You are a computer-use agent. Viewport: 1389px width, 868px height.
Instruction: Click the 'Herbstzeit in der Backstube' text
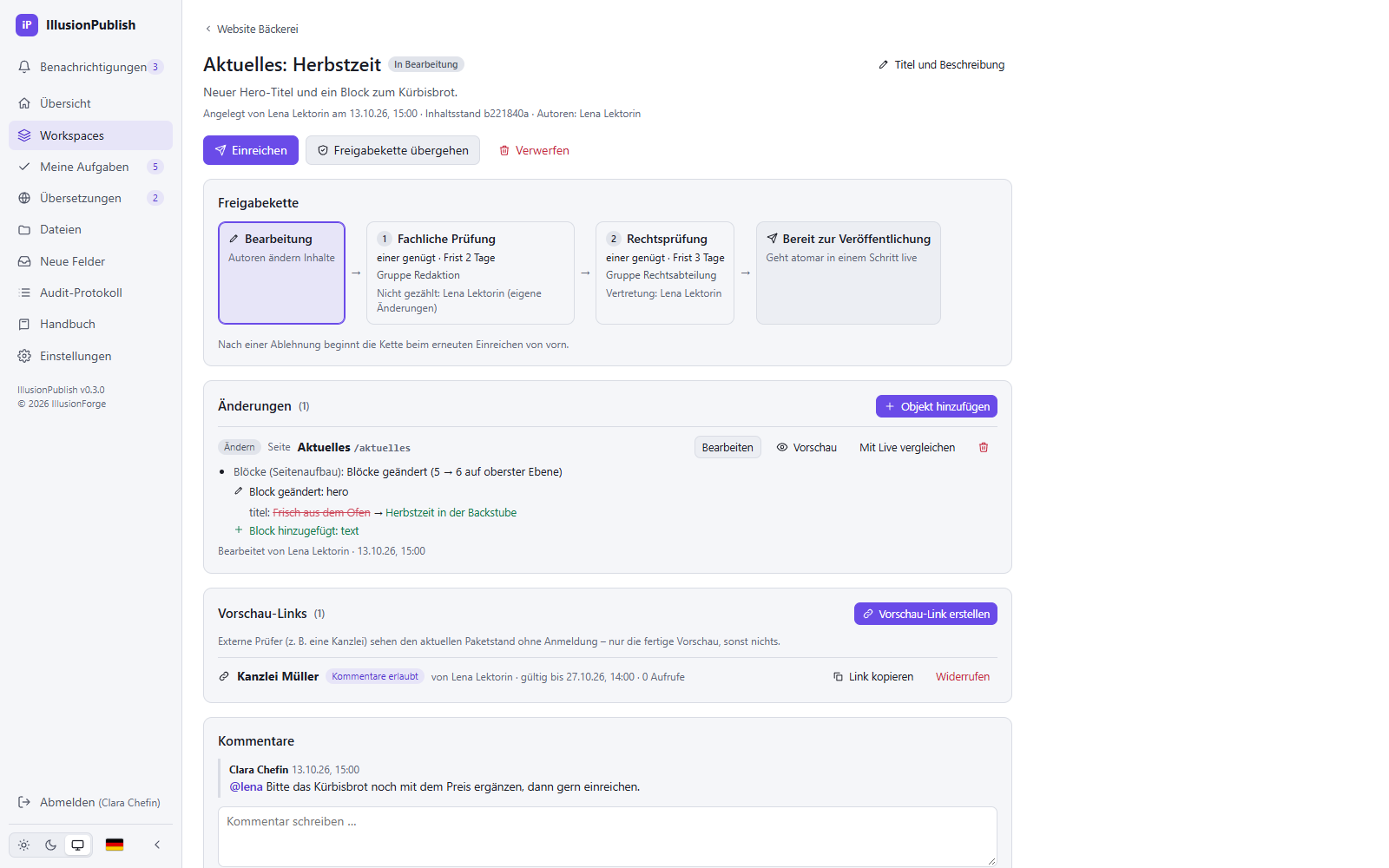click(451, 512)
